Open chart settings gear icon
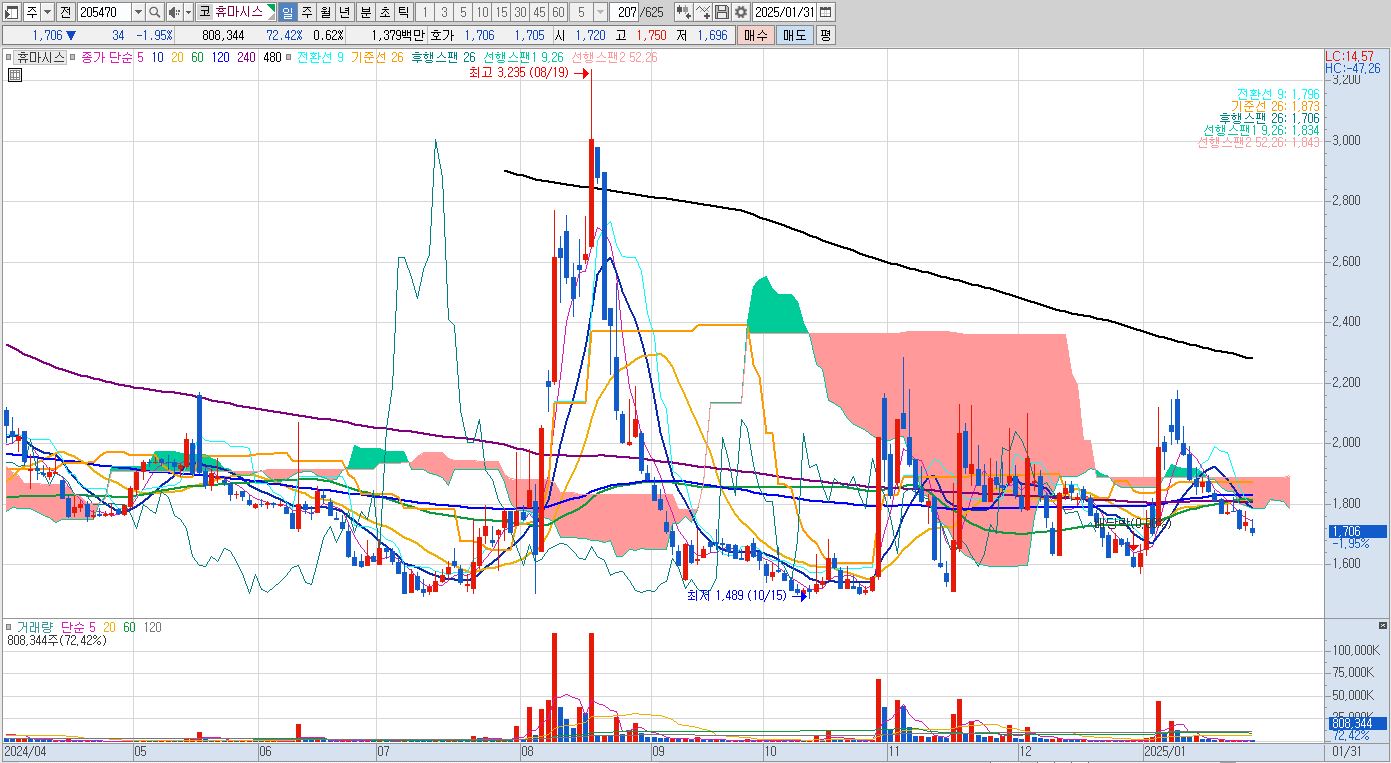Screen dimensions: 1391x763 coord(740,12)
